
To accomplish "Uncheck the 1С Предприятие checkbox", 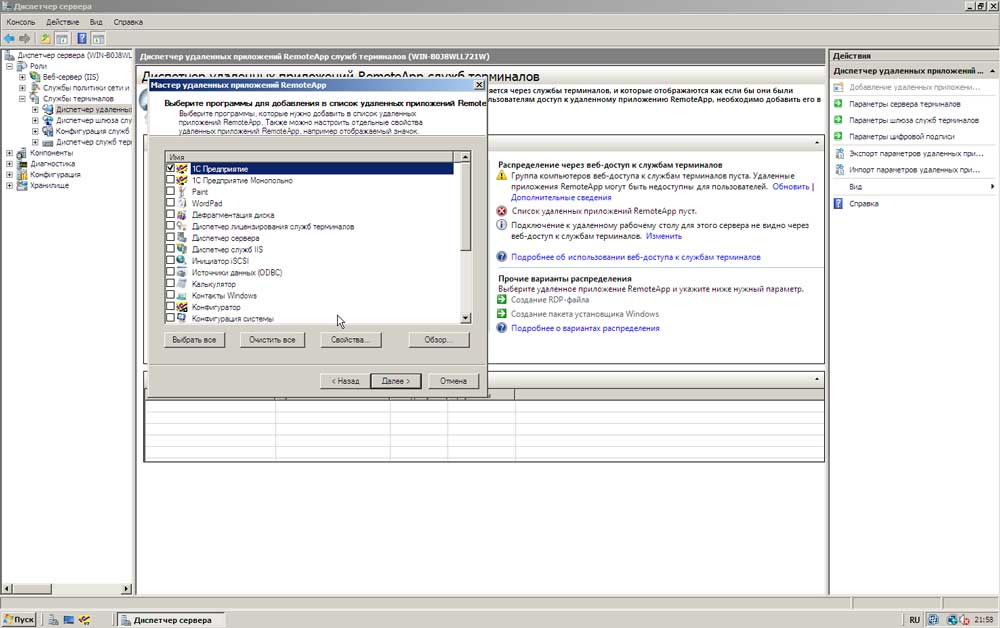I will click(x=170, y=169).
